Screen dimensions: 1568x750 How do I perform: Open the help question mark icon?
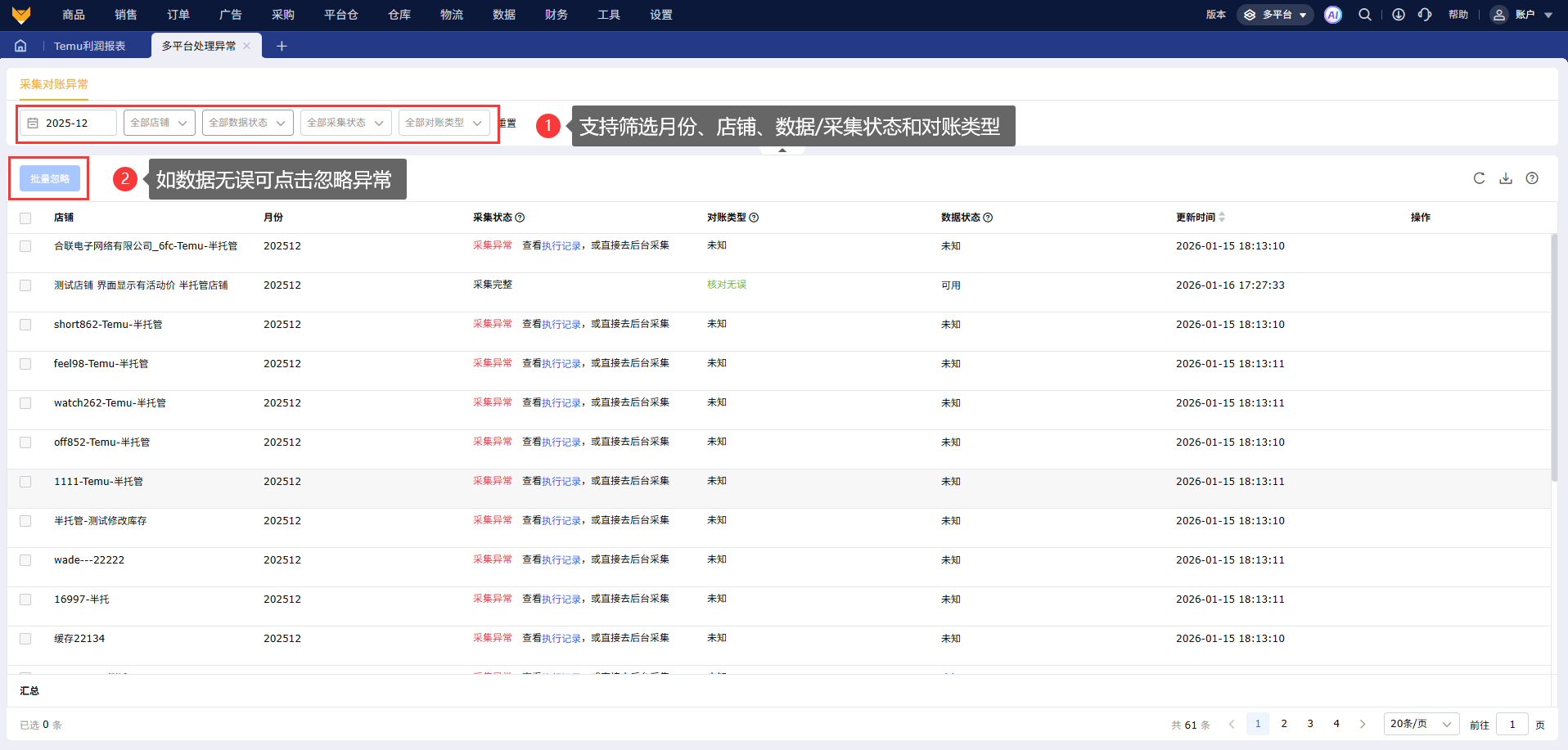[1532, 178]
